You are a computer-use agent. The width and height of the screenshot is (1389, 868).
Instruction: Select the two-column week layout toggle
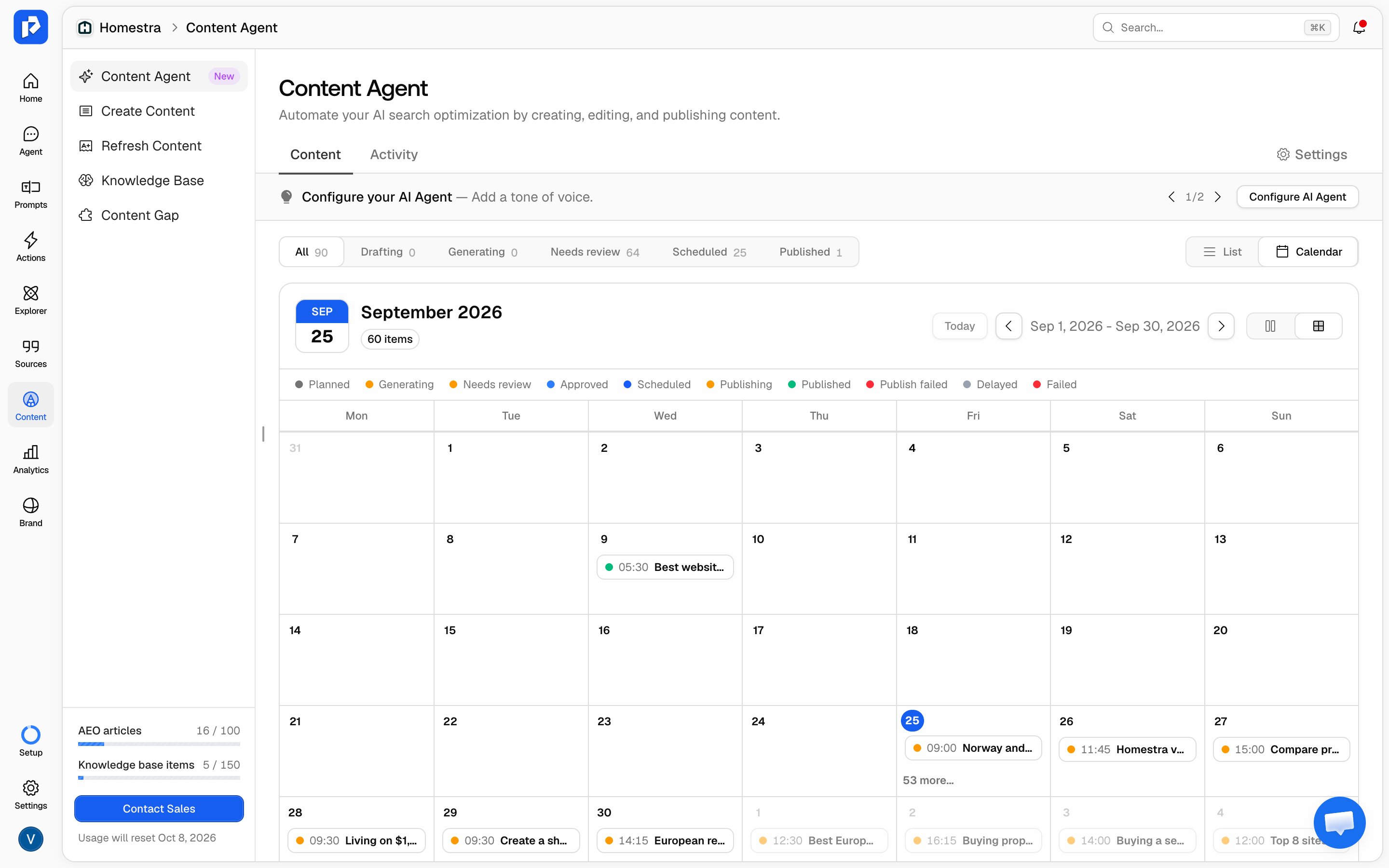coord(1270,326)
